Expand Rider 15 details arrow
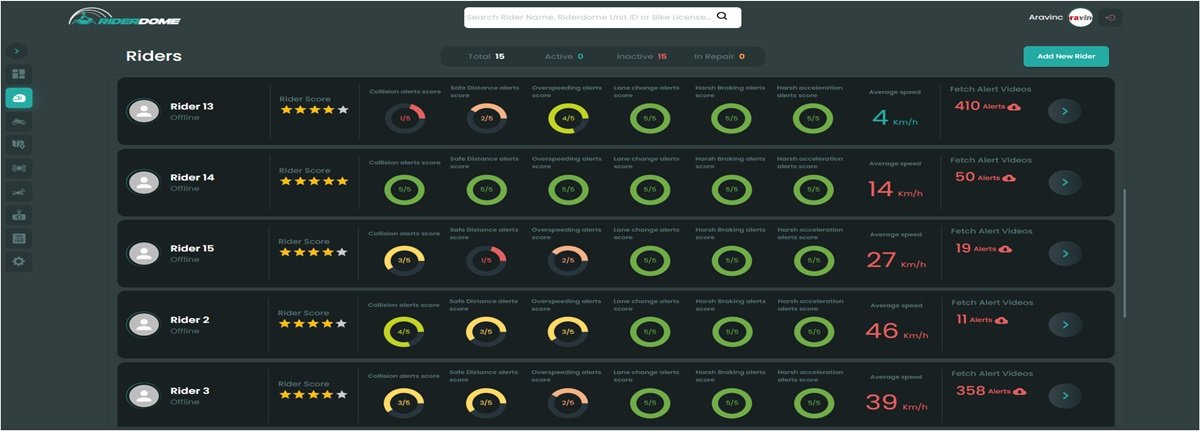Viewport: 1200px width, 431px height. point(1064,254)
